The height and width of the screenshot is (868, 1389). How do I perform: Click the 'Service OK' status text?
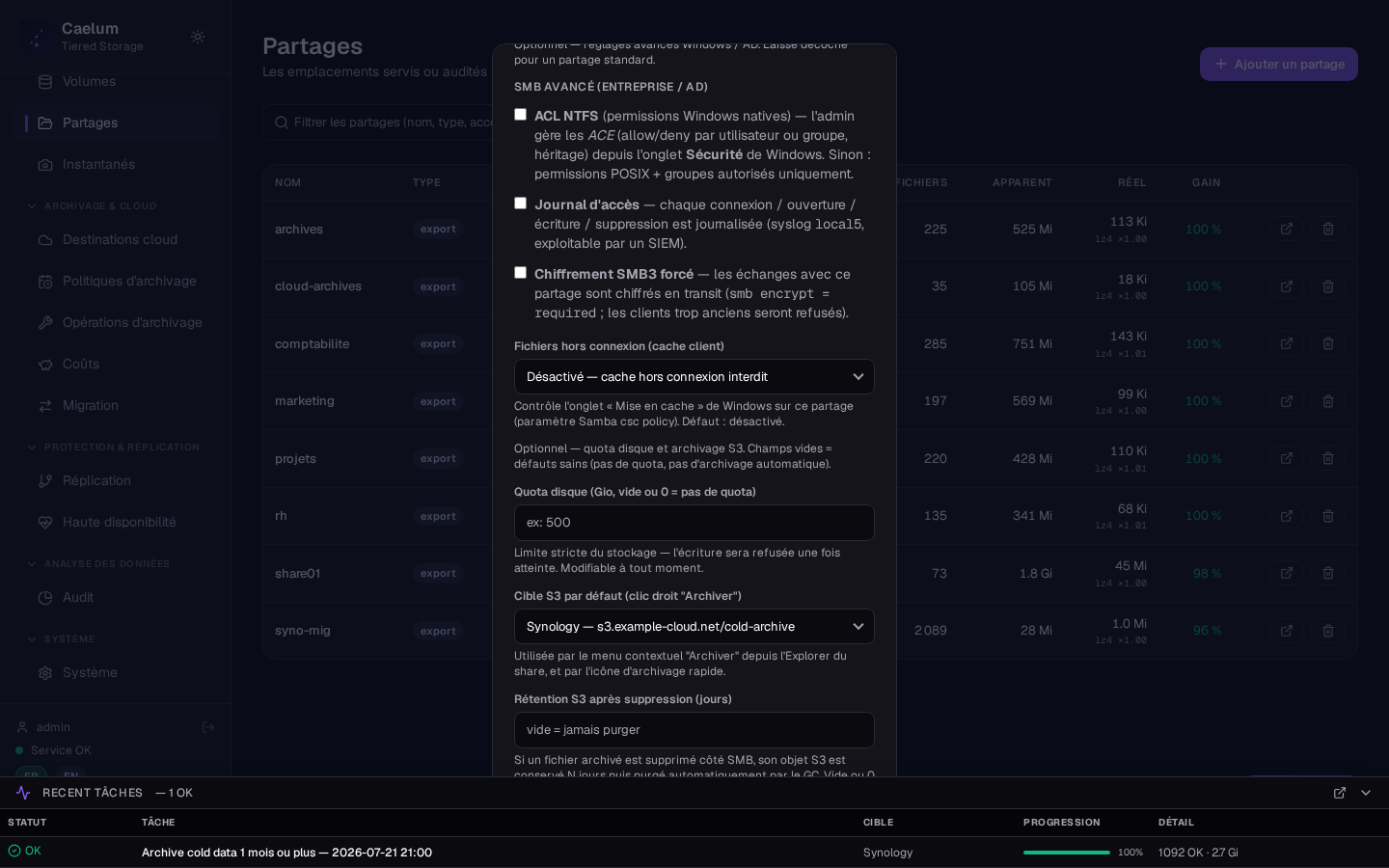[x=61, y=750]
